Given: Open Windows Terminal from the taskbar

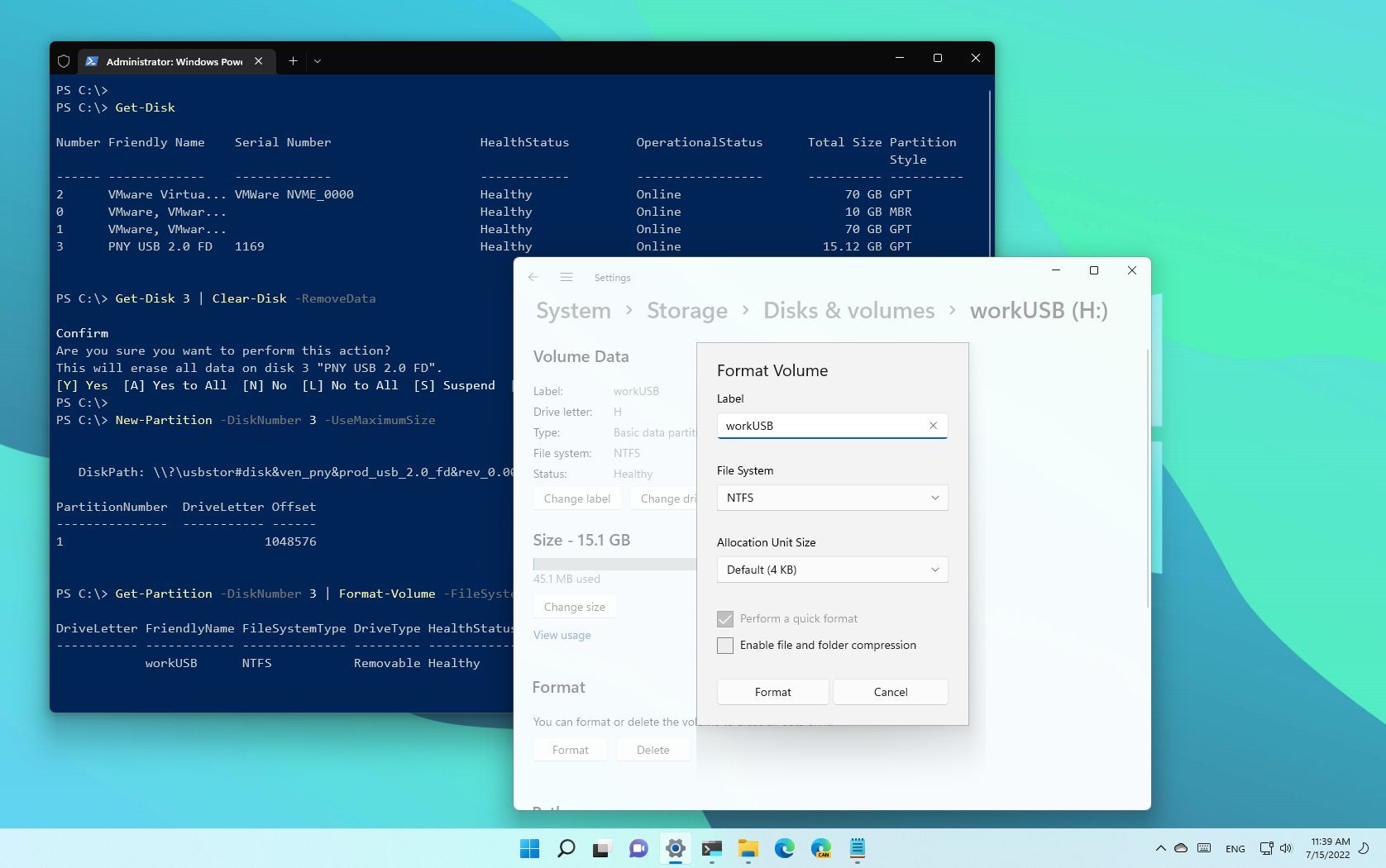Looking at the screenshot, I should point(712,849).
